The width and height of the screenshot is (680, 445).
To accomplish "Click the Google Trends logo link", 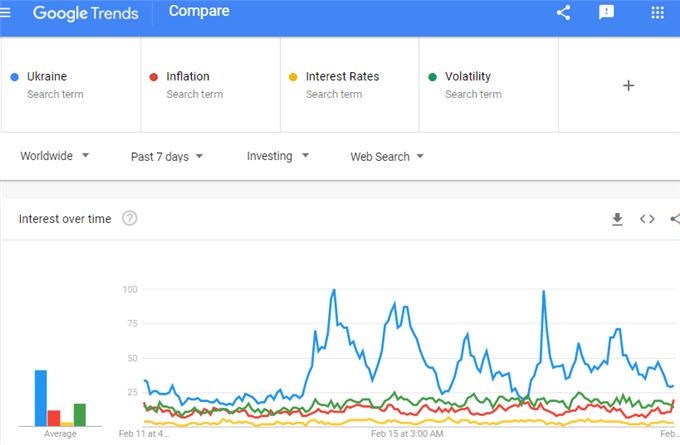I will point(85,13).
